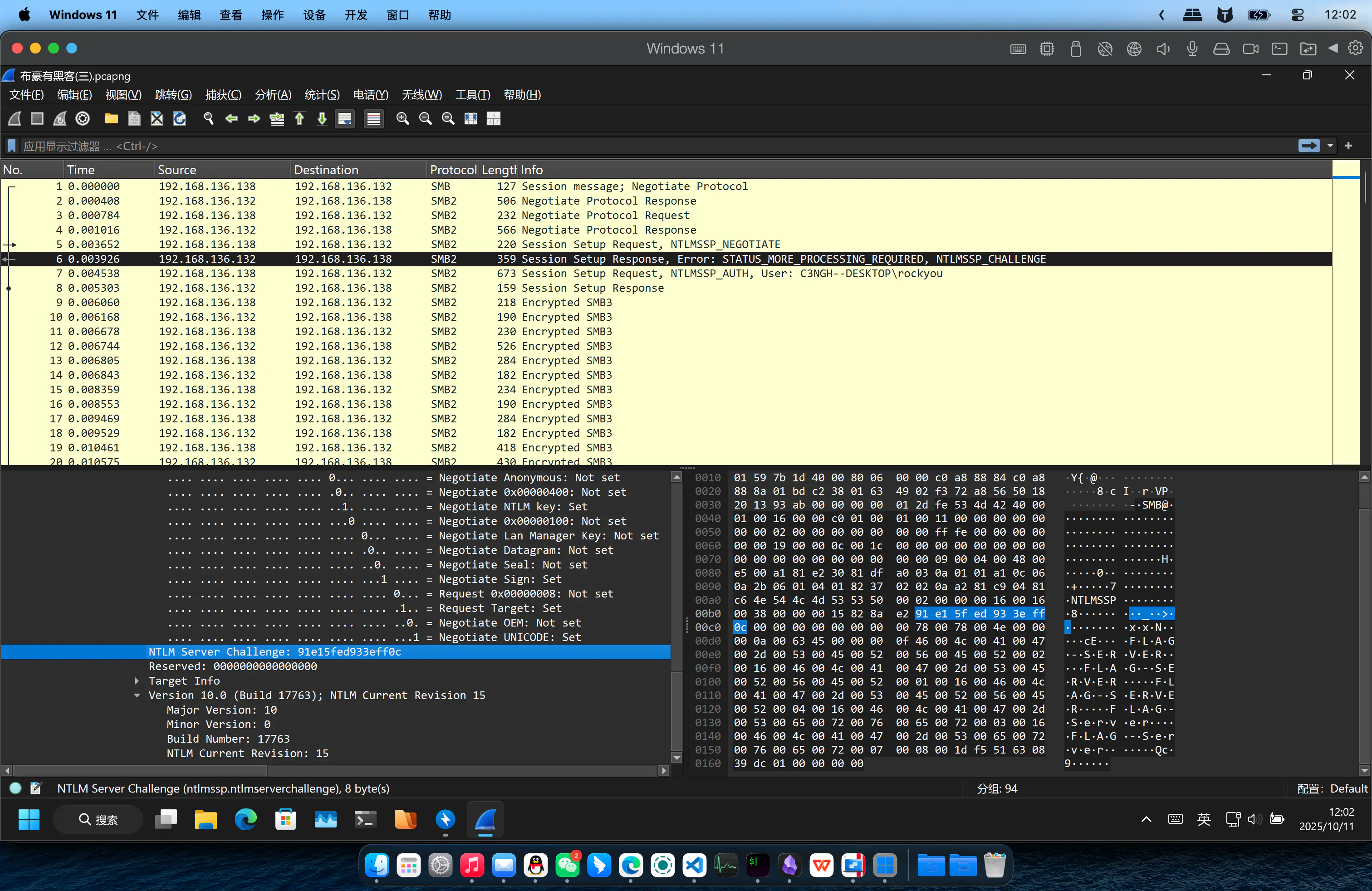This screenshot has height=891, width=1372.
Task: Click the find packet magnifier icon
Action: (209, 119)
